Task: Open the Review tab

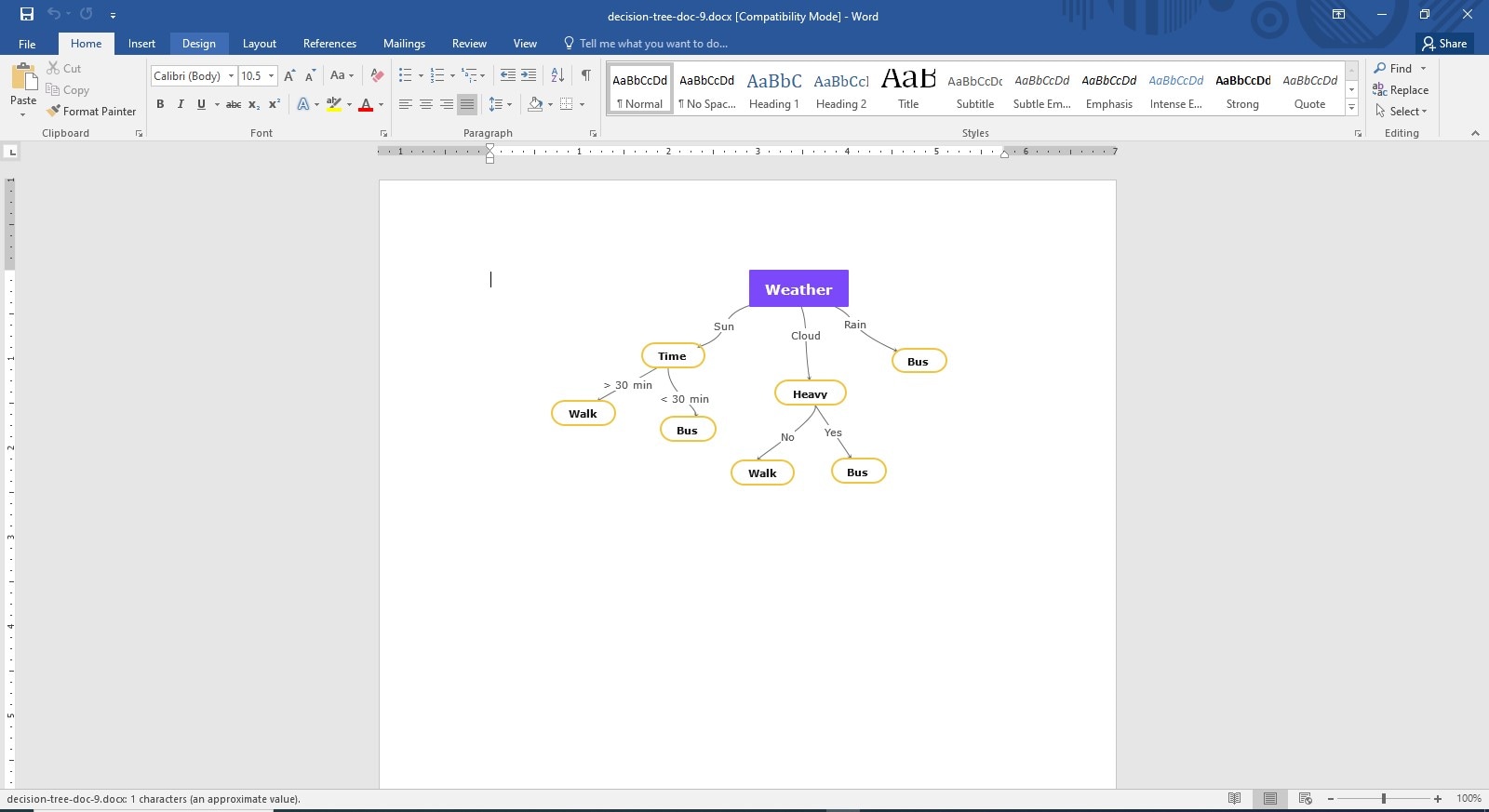Action: click(x=469, y=44)
